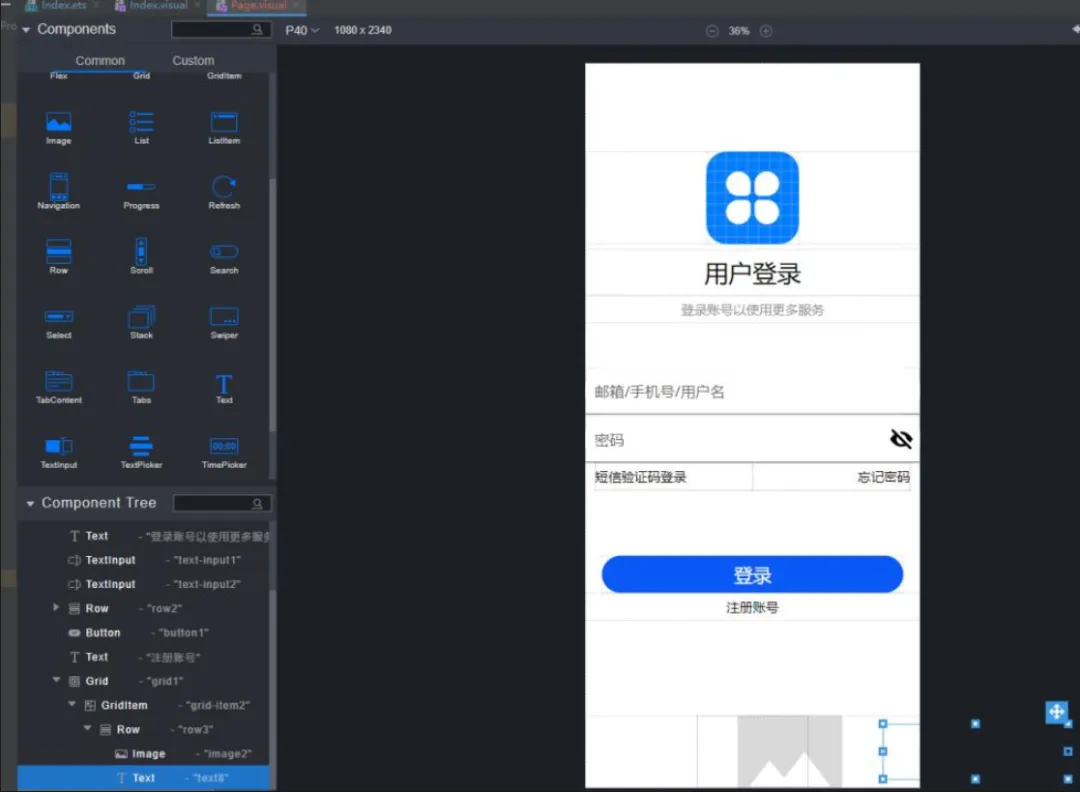Select the Progress component icon

pos(141,187)
